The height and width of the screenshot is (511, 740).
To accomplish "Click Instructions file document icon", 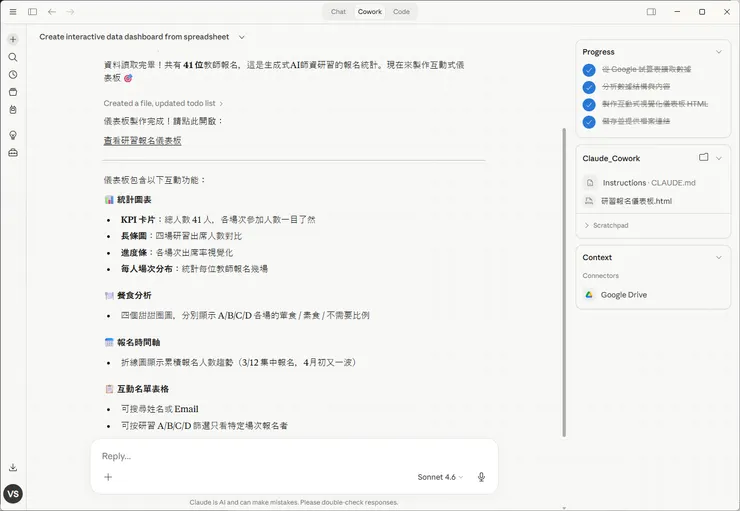I will [x=589, y=183].
